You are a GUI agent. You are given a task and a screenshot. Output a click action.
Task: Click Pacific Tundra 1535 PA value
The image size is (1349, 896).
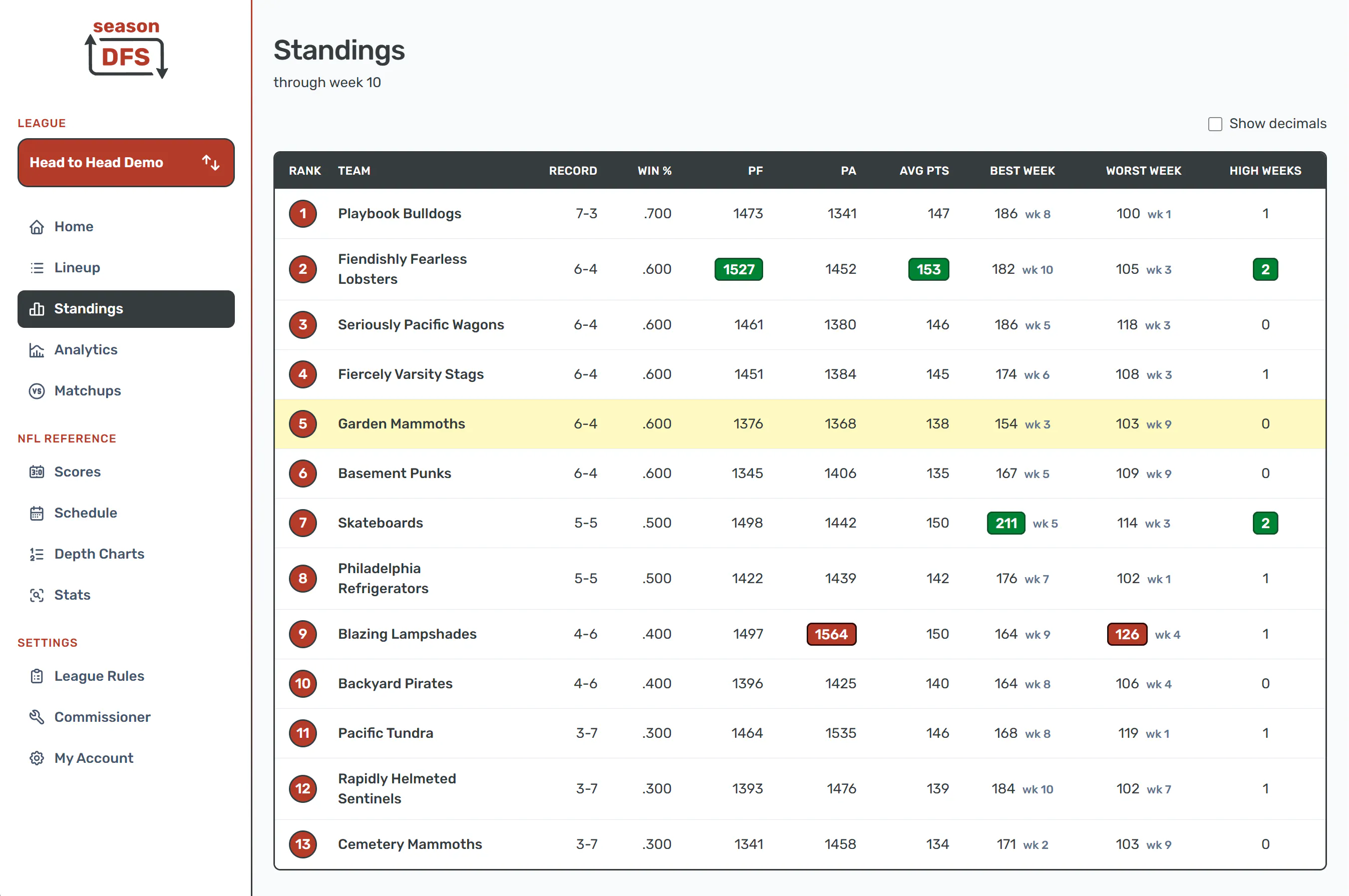pyautogui.click(x=840, y=733)
